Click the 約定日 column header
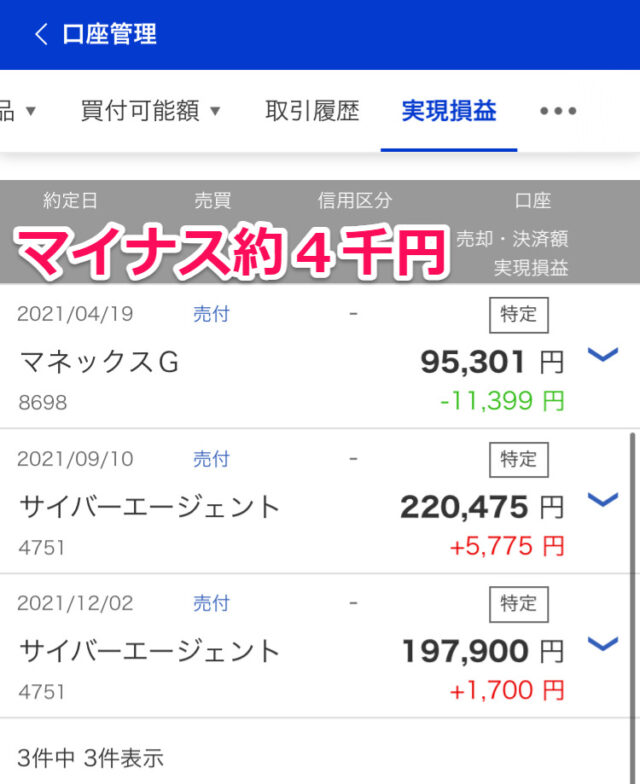This screenshot has width=640, height=784. pos(70,200)
